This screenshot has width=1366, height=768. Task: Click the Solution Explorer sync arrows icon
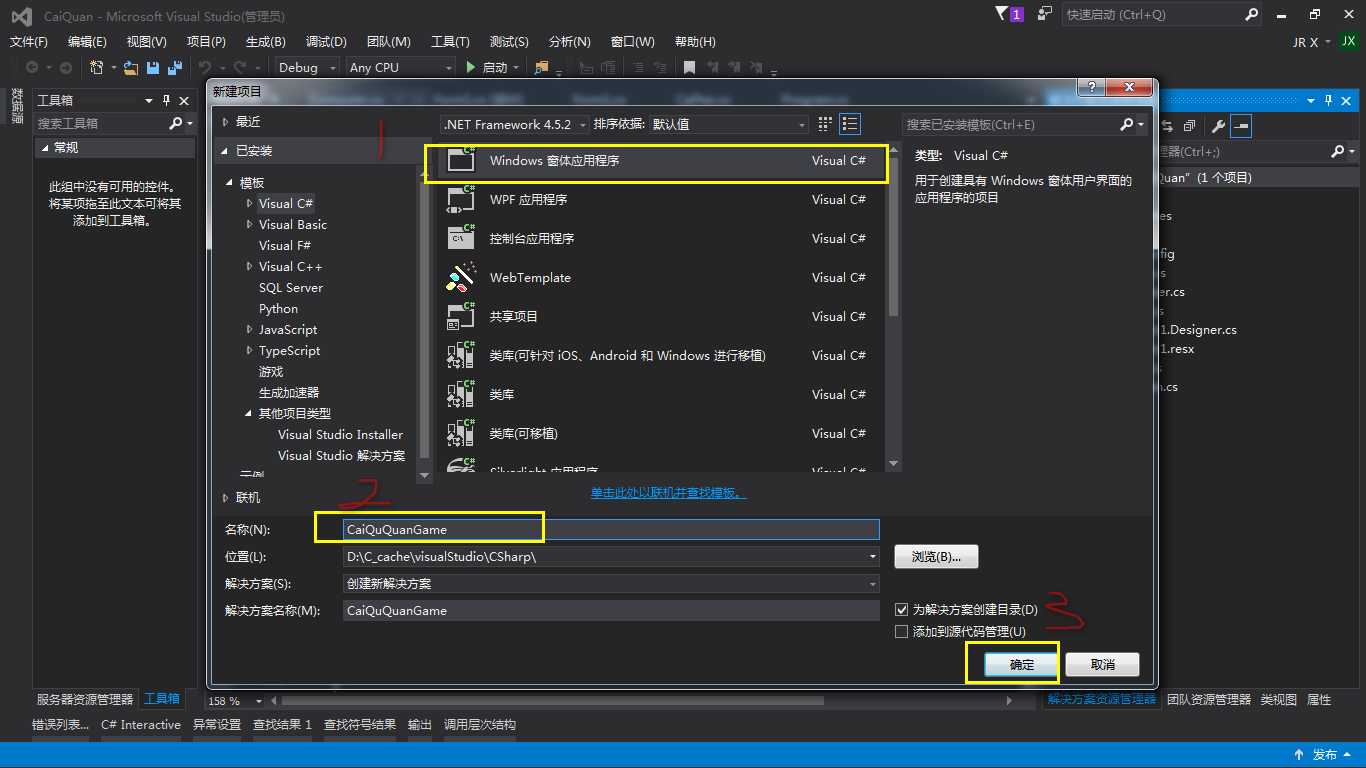1167,126
